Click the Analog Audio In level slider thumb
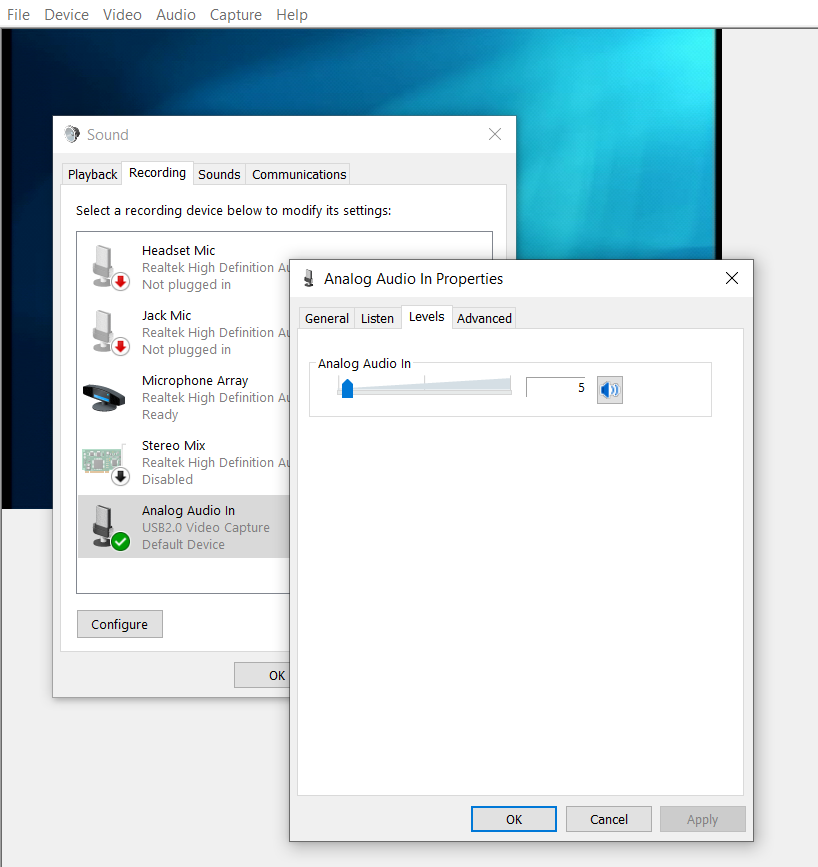This screenshot has height=867, width=818. tap(347, 388)
